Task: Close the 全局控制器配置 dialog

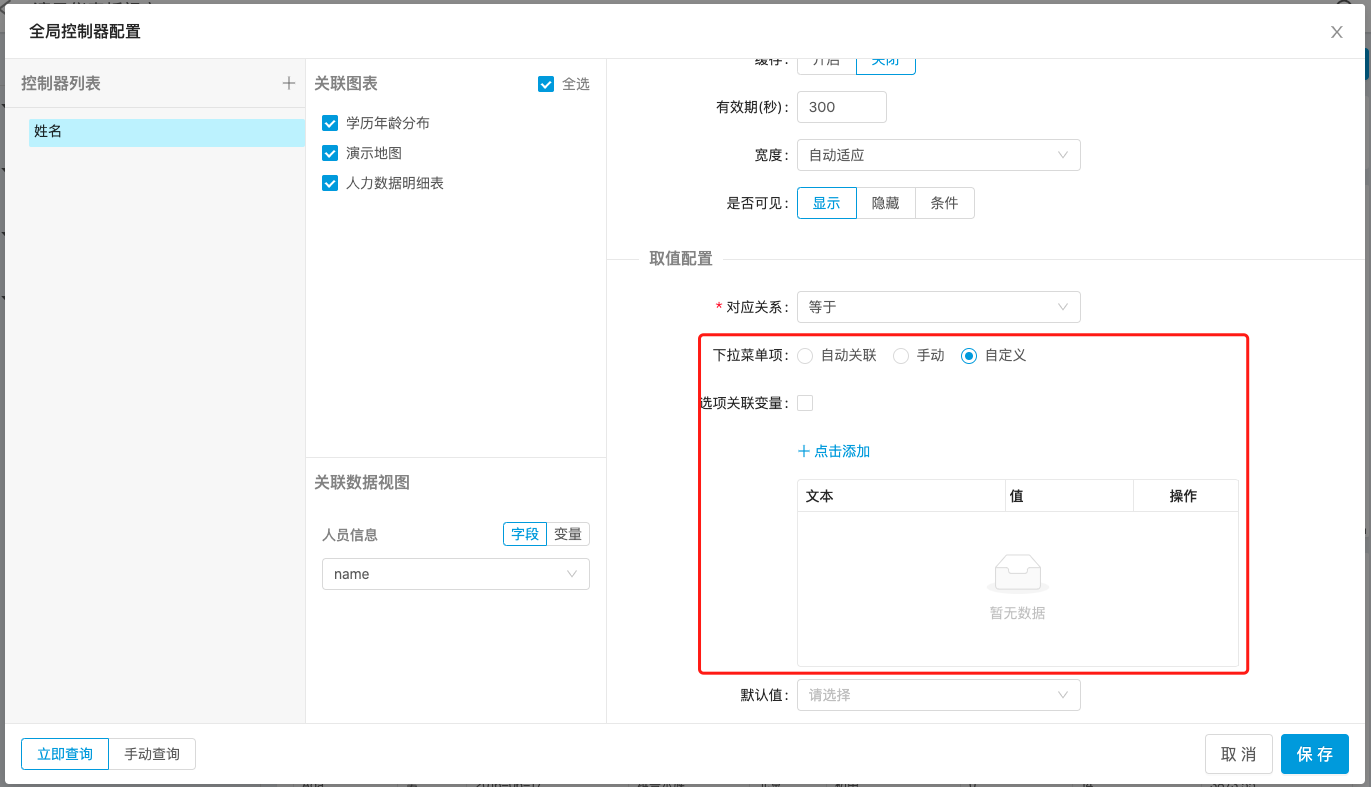Action: (1336, 32)
